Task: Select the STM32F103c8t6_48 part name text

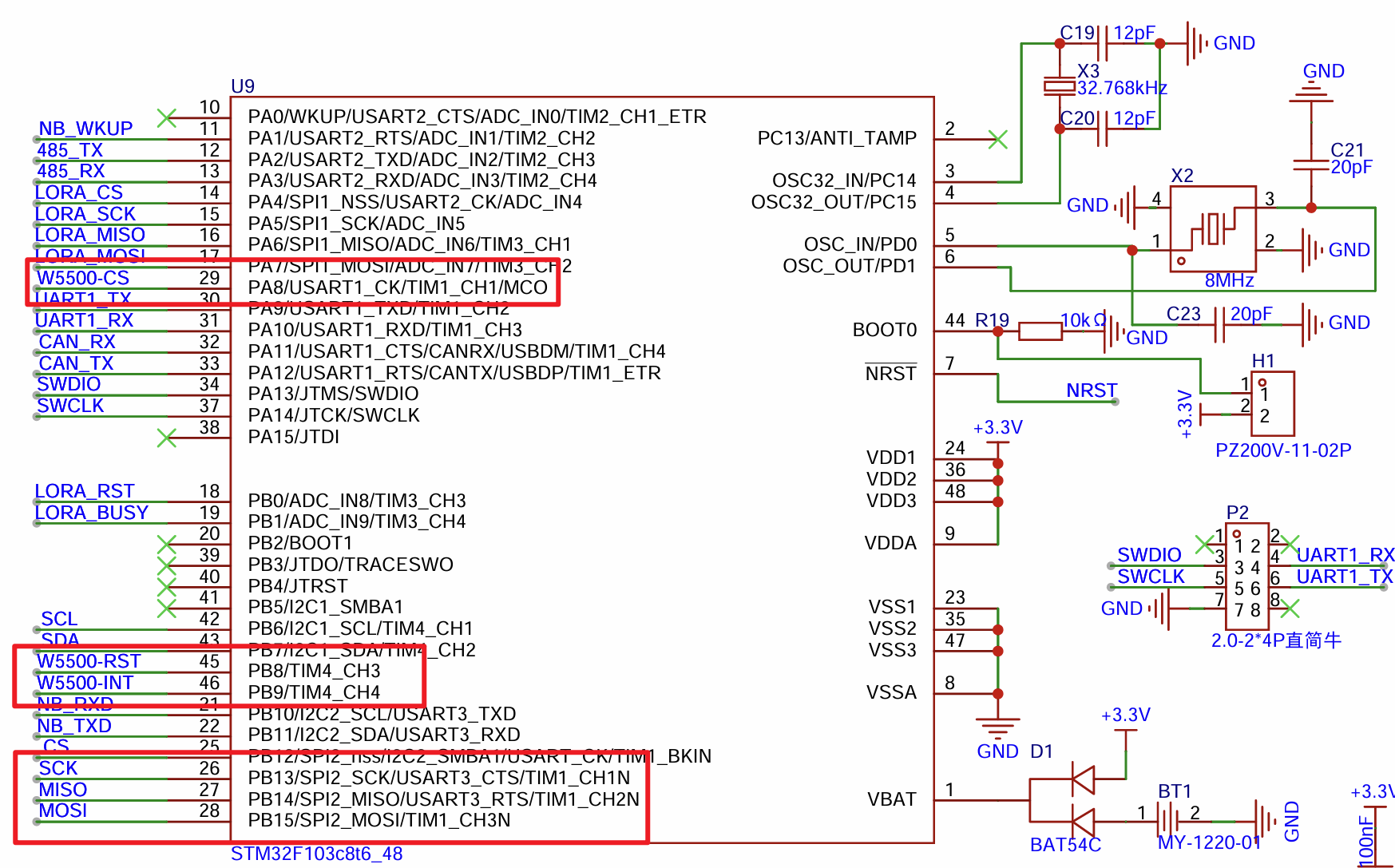Action: 316,854
